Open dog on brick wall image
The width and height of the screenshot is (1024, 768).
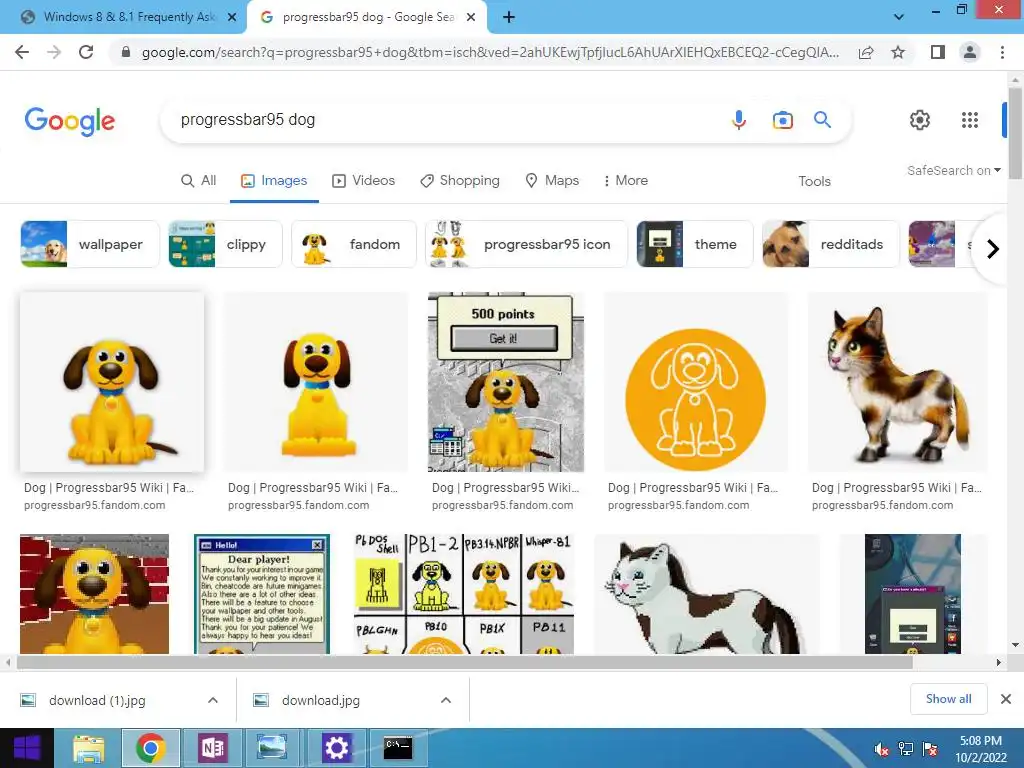[95, 594]
